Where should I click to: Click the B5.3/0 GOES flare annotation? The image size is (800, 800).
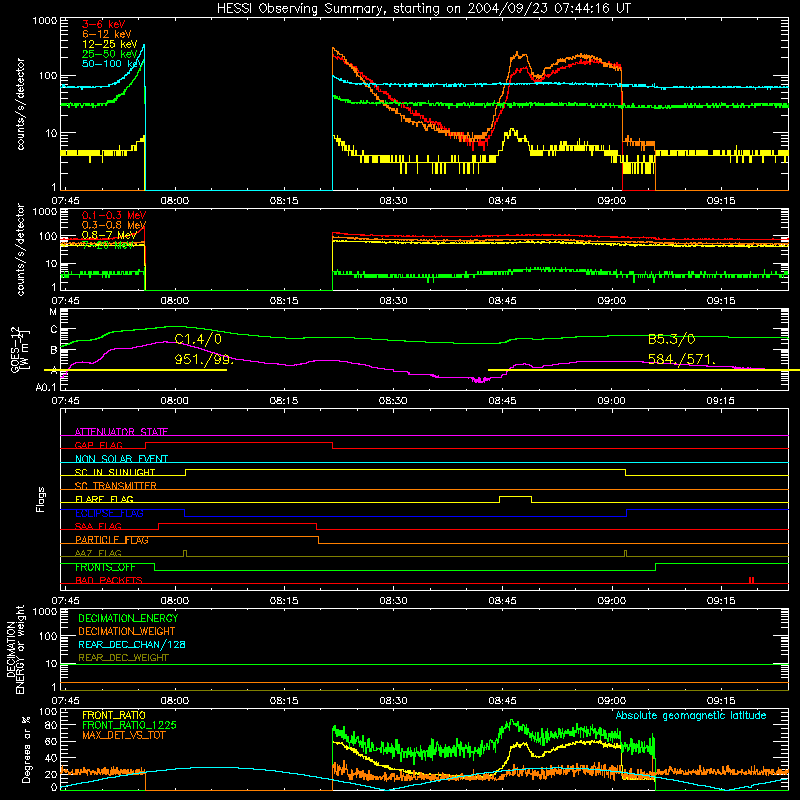[x=671, y=339]
